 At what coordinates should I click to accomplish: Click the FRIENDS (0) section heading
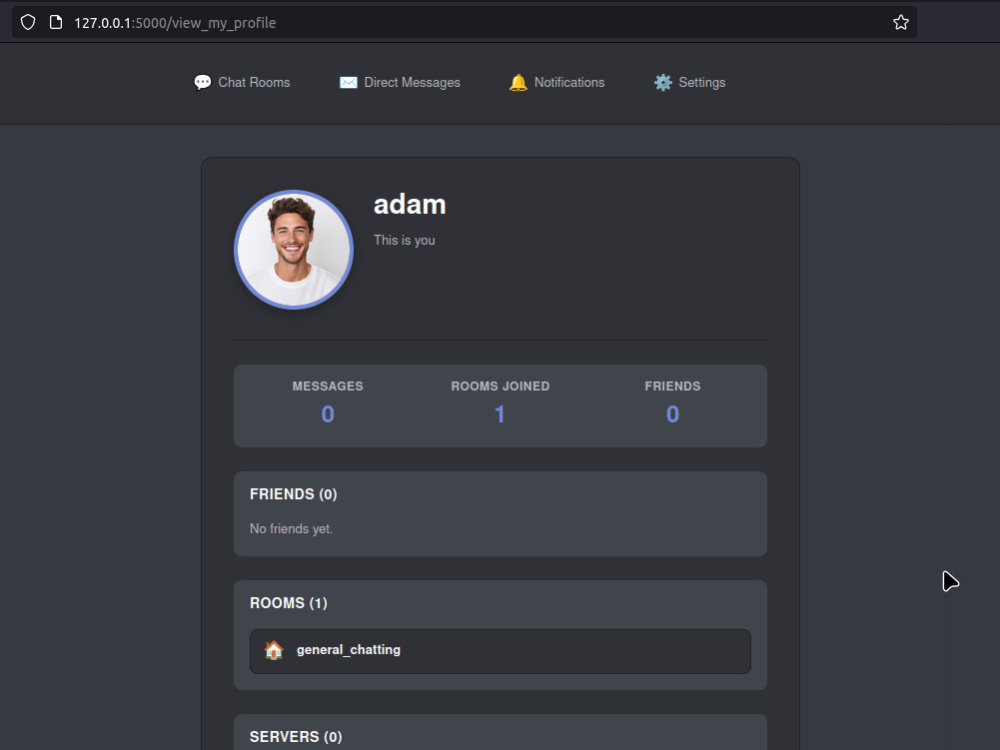[293, 494]
